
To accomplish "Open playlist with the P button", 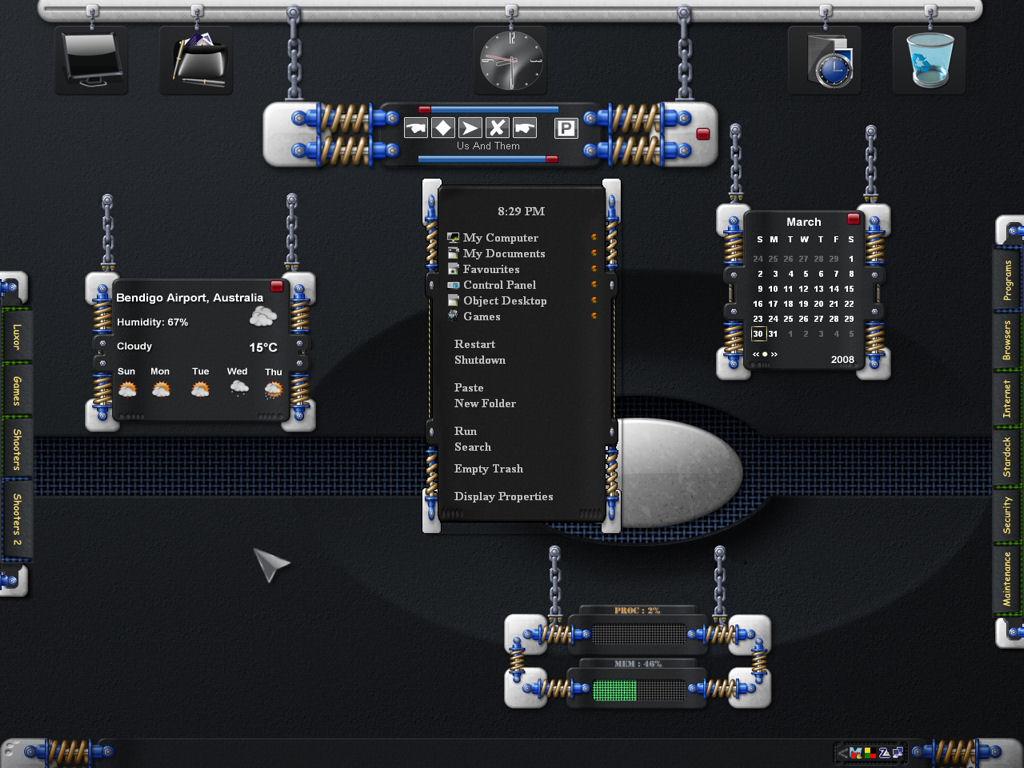I will point(566,128).
